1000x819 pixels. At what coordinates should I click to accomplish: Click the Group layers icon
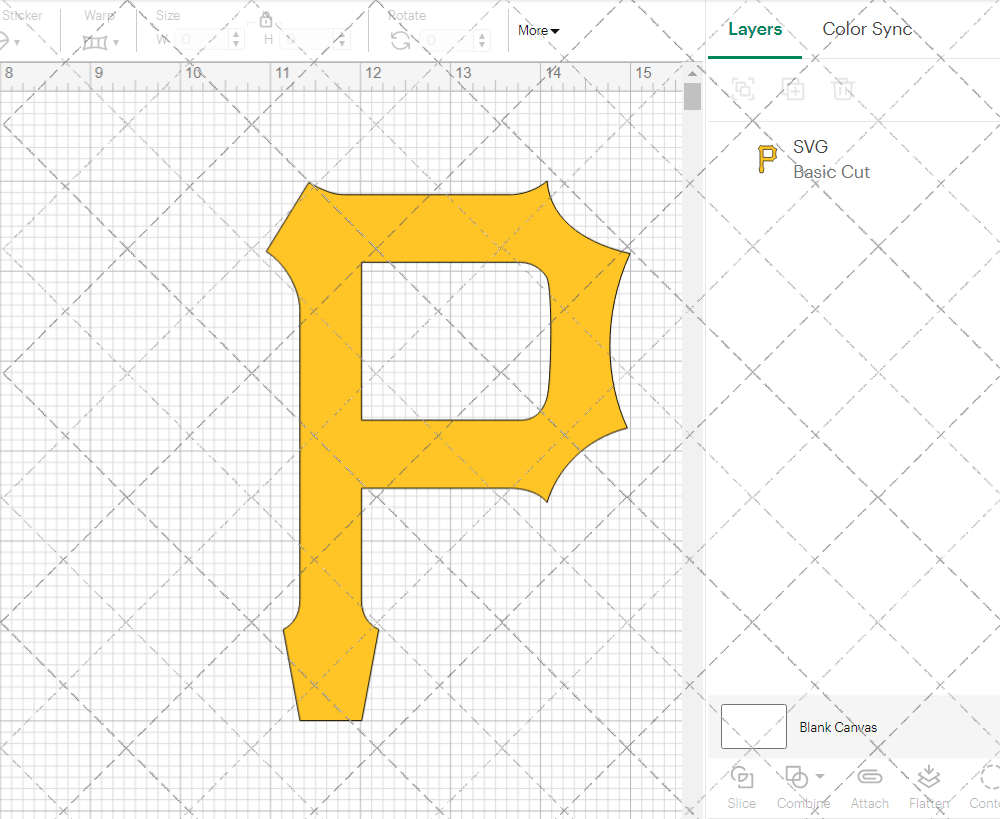coord(743,89)
